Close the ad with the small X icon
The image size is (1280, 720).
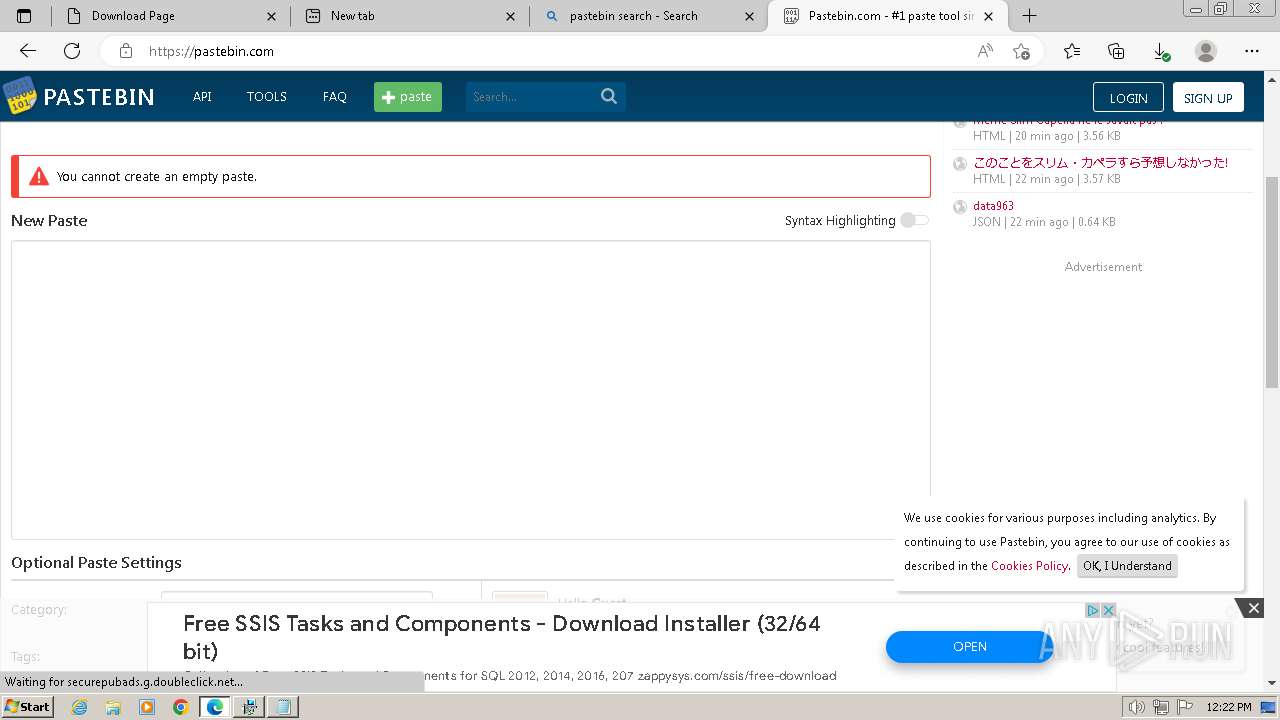tap(1108, 610)
